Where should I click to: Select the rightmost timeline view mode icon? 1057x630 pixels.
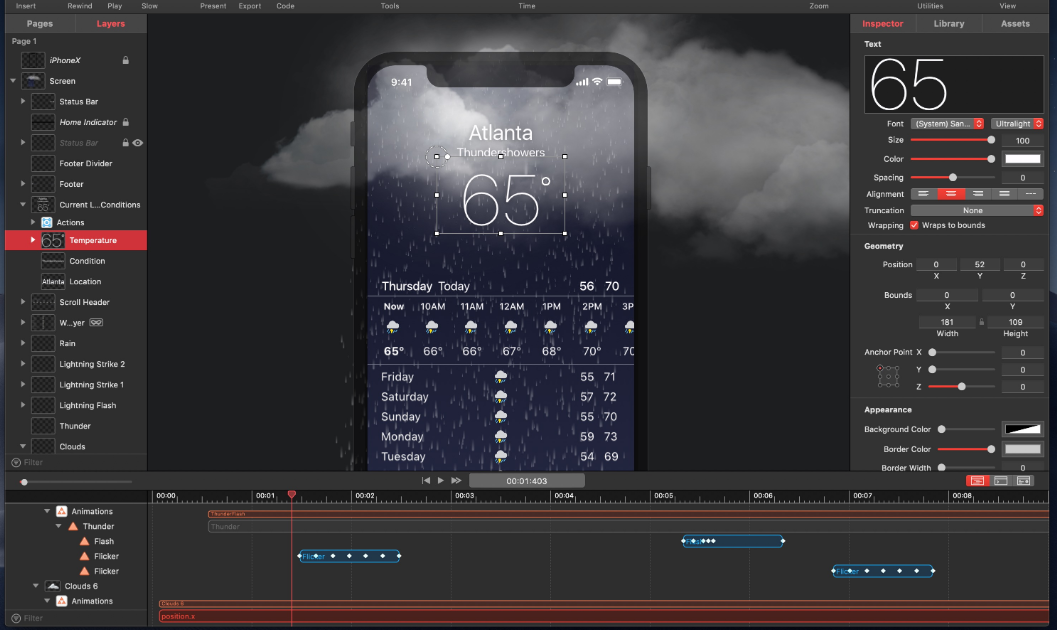pyautogui.click(x=1023, y=480)
